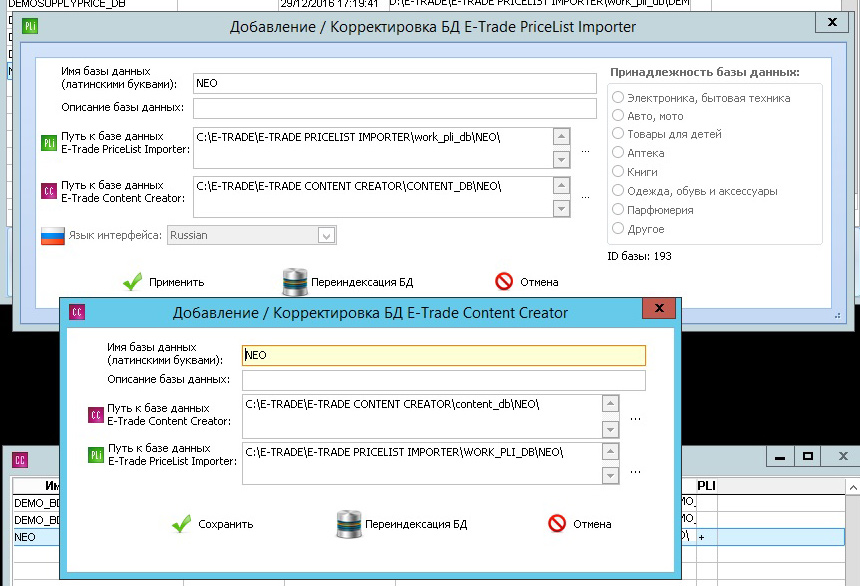Click PLI column header in background table
This screenshot has width=860, height=586.
706,486
